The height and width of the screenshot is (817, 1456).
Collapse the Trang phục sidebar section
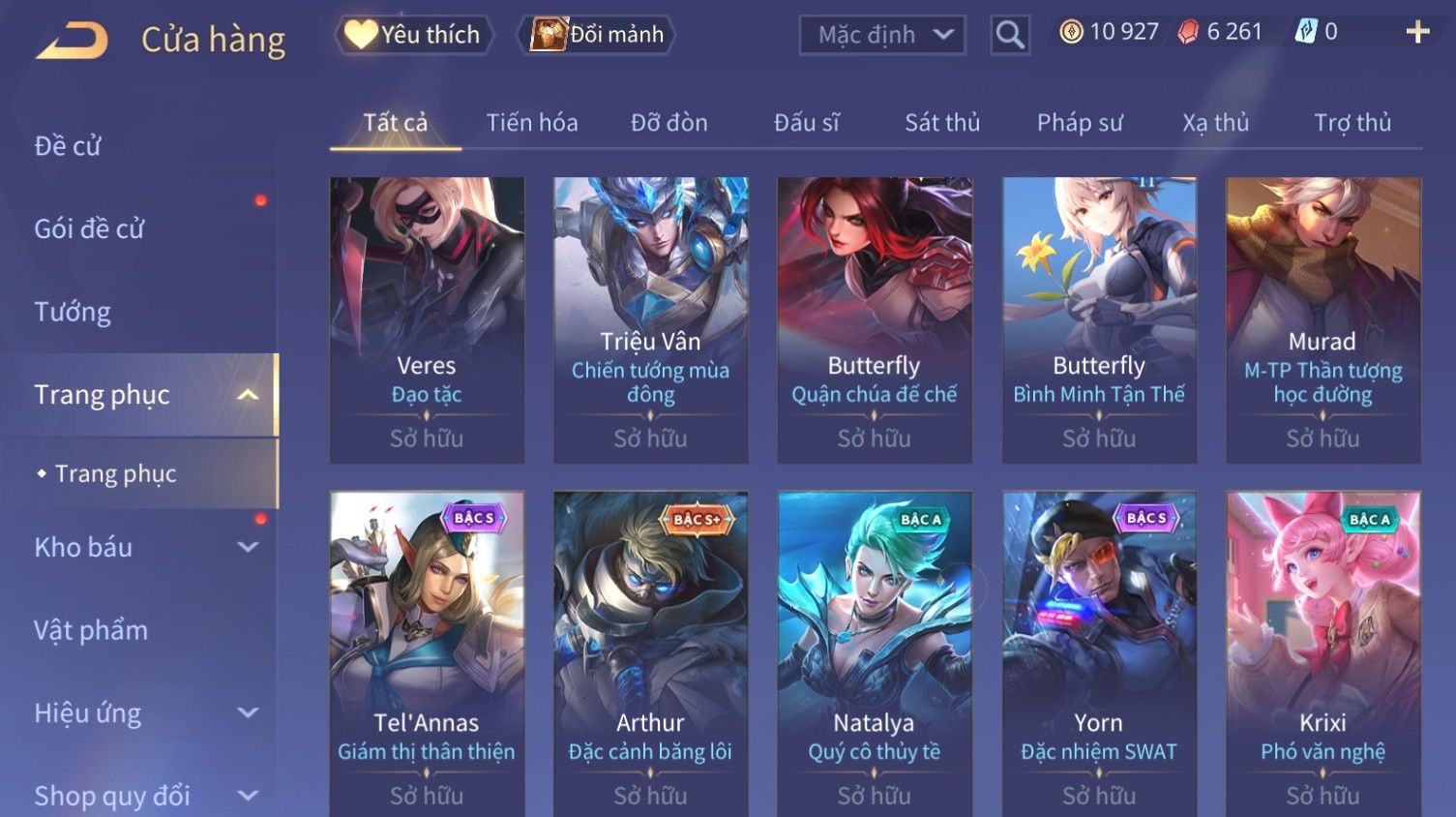[248, 395]
